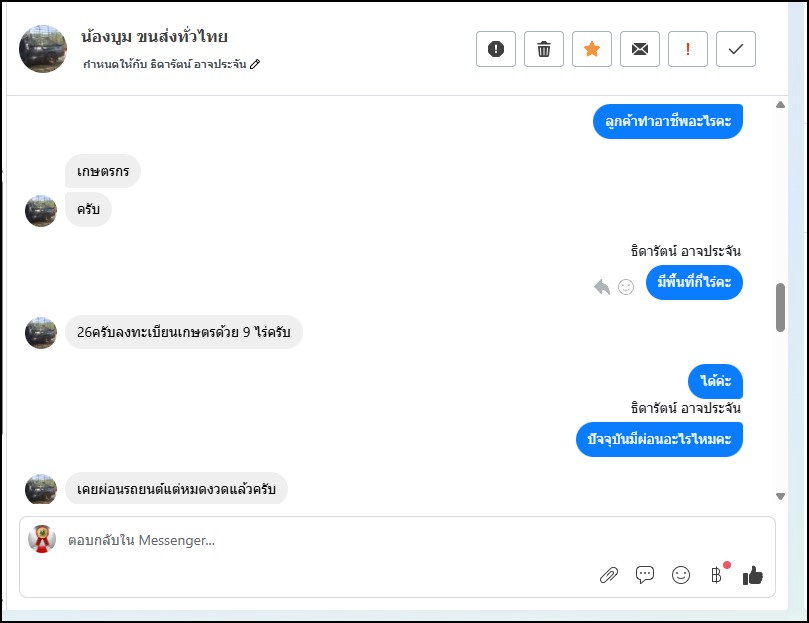Open saved replies speech bubble icon
This screenshot has width=809, height=623.
pyautogui.click(x=645, y=575)
